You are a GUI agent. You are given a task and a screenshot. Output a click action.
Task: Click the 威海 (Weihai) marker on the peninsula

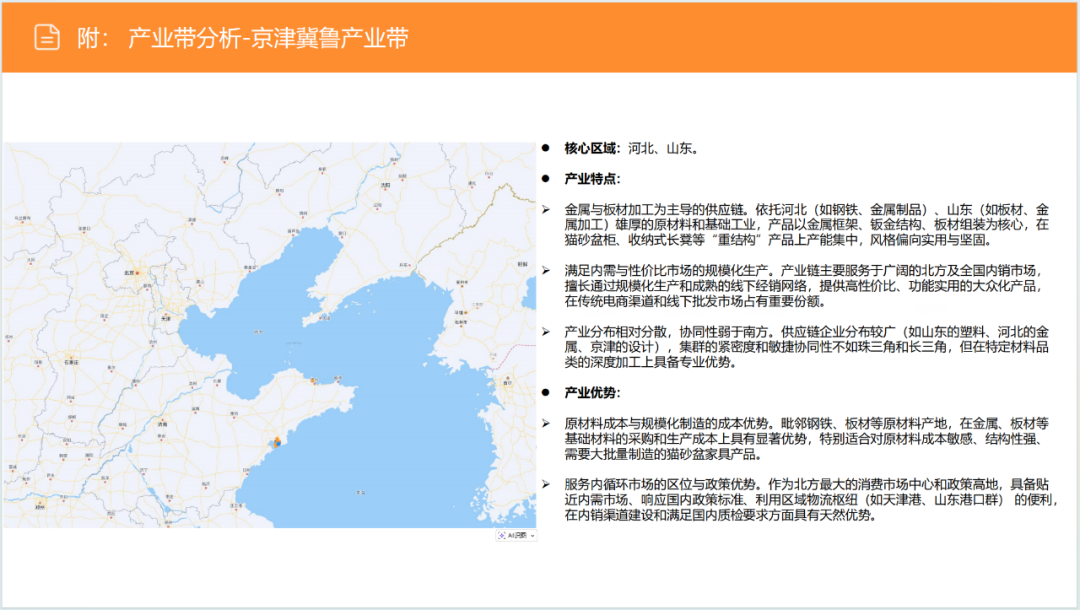pos(337,382)
